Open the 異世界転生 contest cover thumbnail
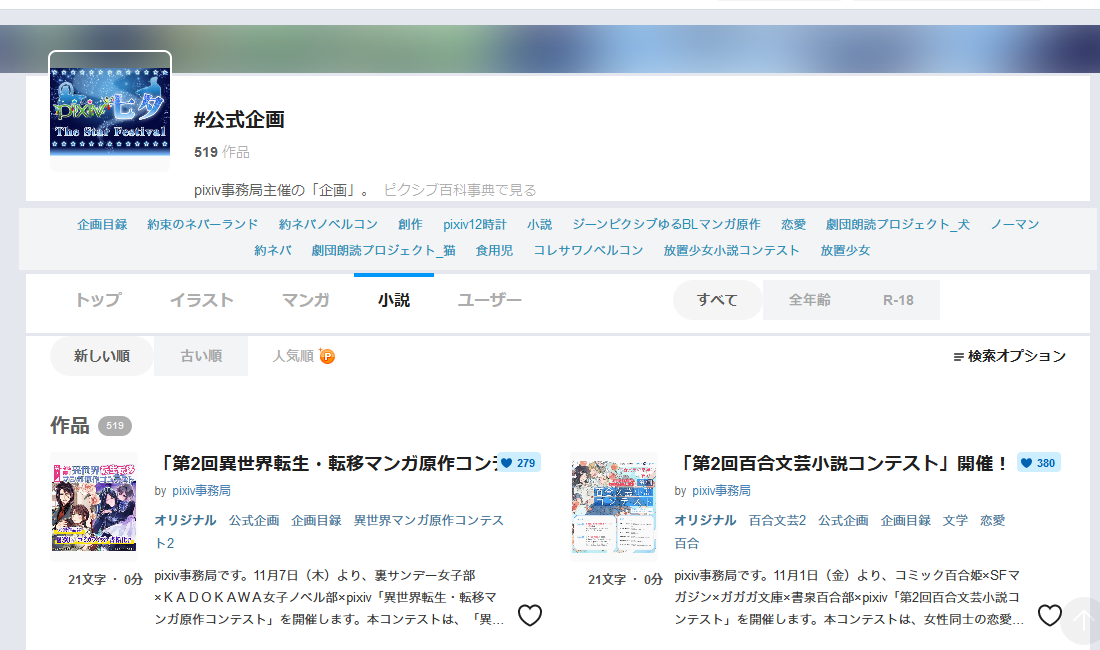 (95, 507)
